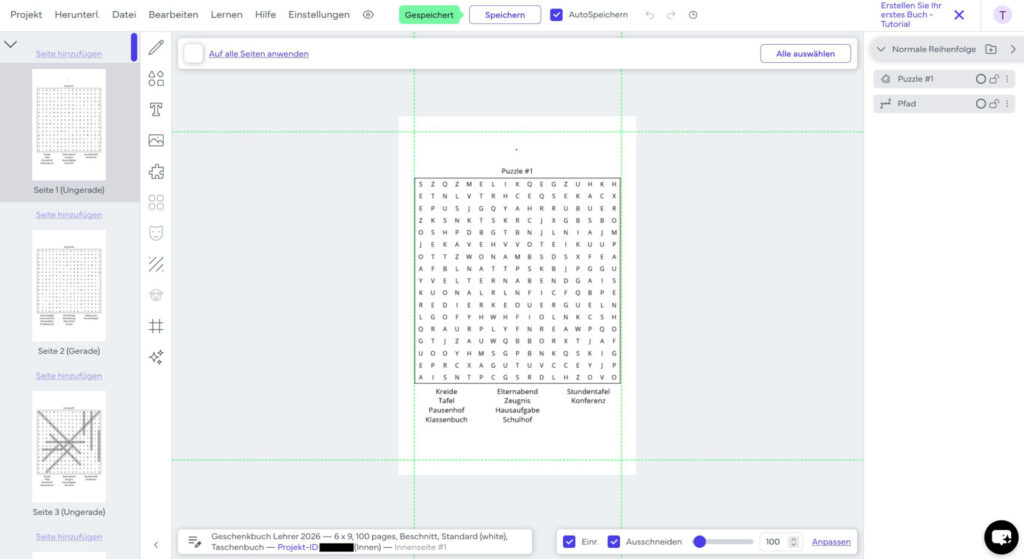Screen dimensions: 1024x559
Task: Click the zoom slider handle
Action: pos(699,541)
